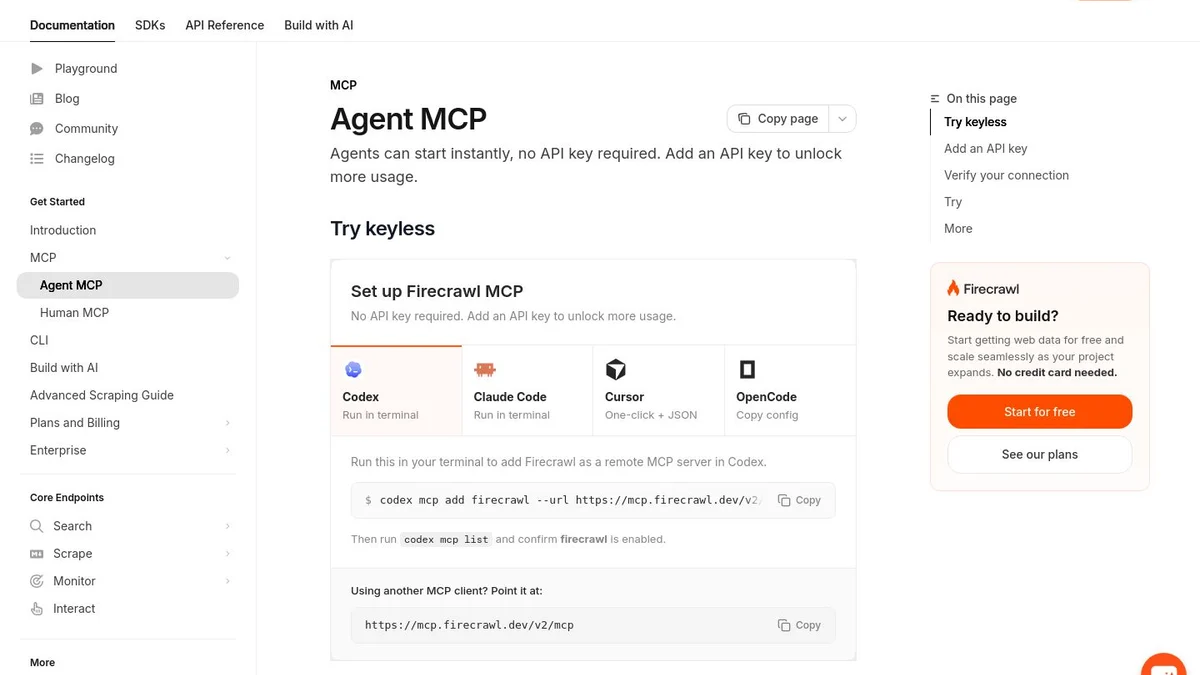Viewport: 1200px width, 675px height.
Task: Open the Advanced Scraping Guide link
Action: 102,395
